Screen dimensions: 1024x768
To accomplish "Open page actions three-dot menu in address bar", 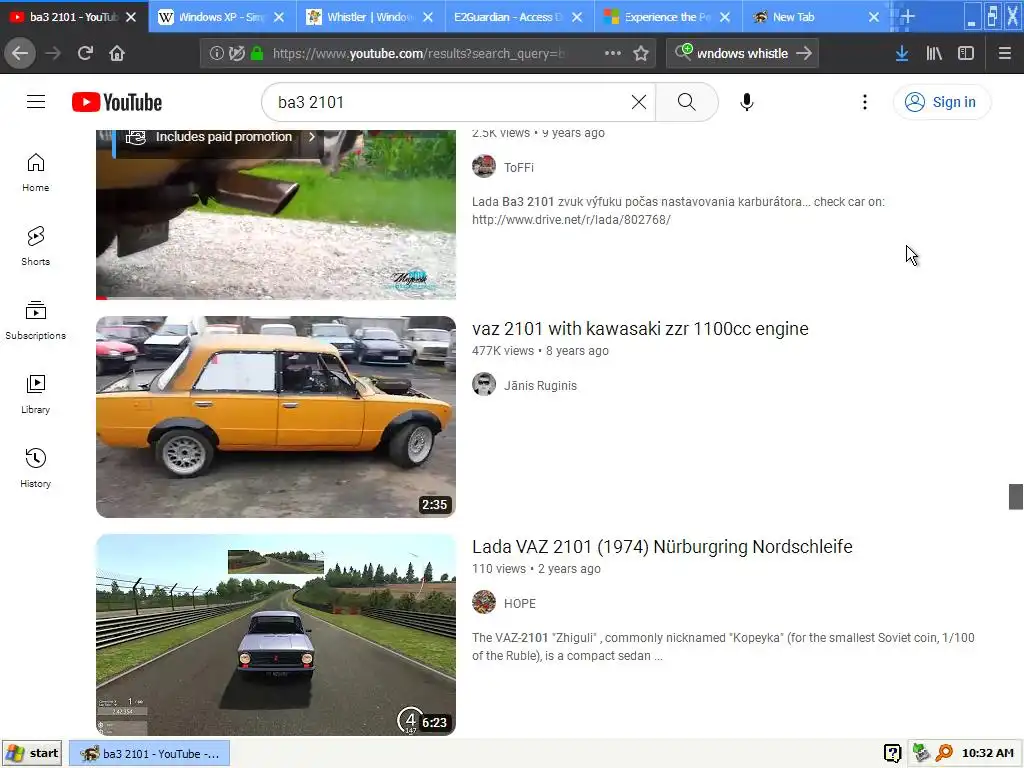I will [x=613, y=54].
